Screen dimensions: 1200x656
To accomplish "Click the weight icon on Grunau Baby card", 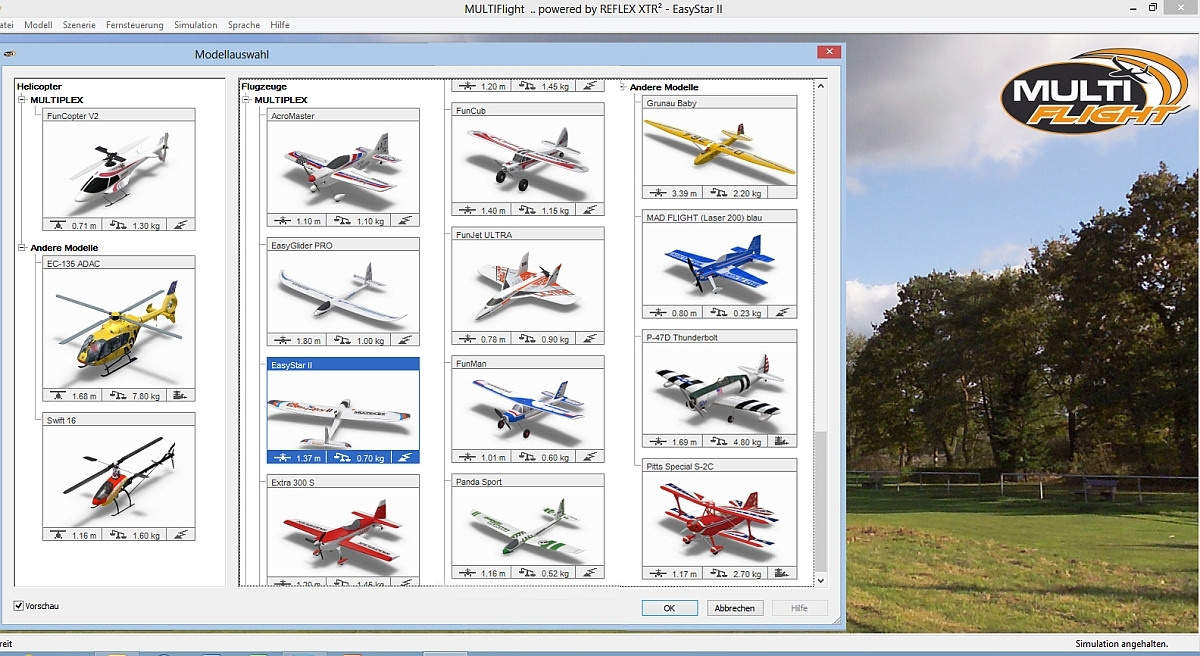I will click(719, 193).
